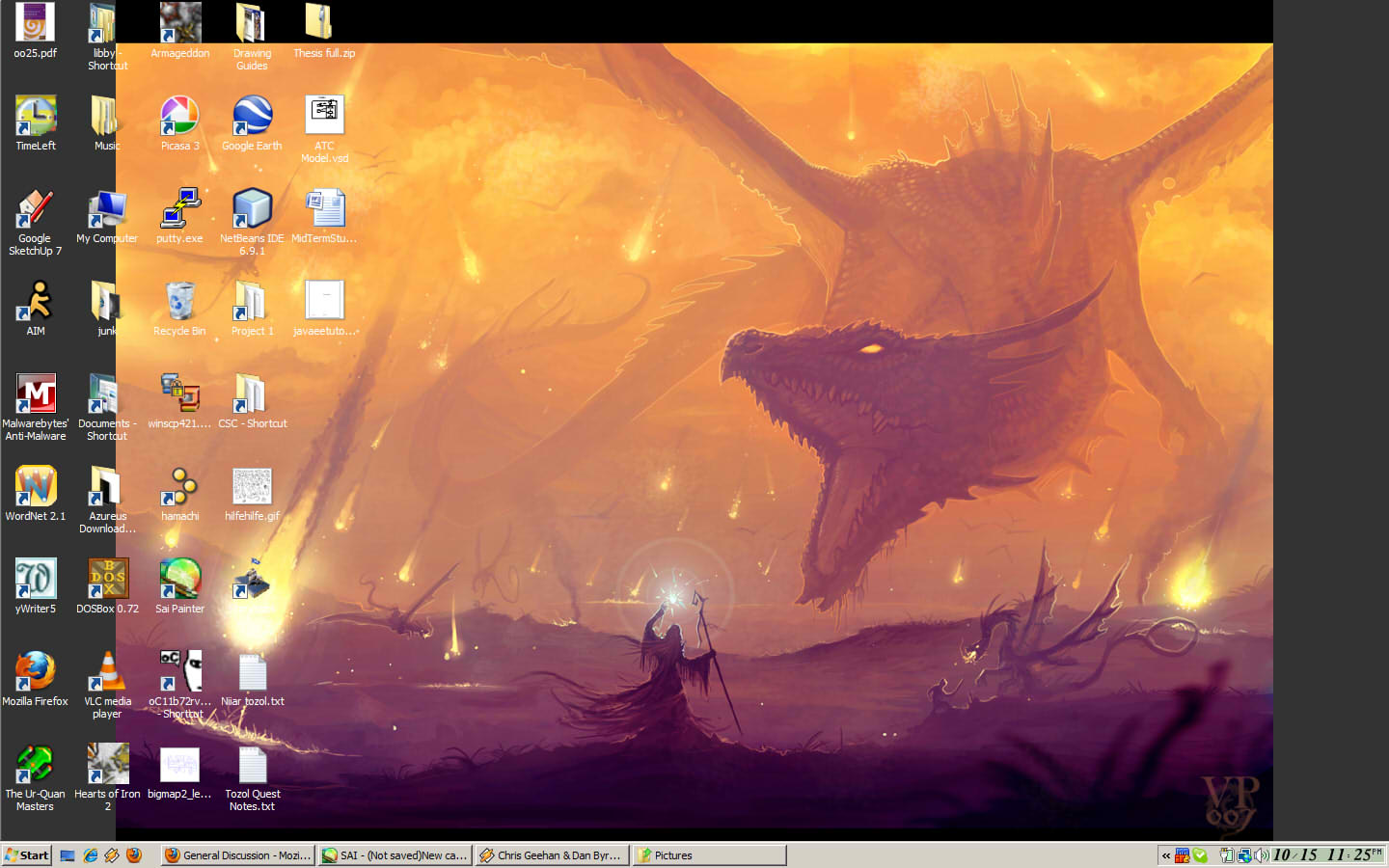Launch Internet Explorer from Quick Launch
This screenshot has height=868, width=1389.
(x=90, y=855)
